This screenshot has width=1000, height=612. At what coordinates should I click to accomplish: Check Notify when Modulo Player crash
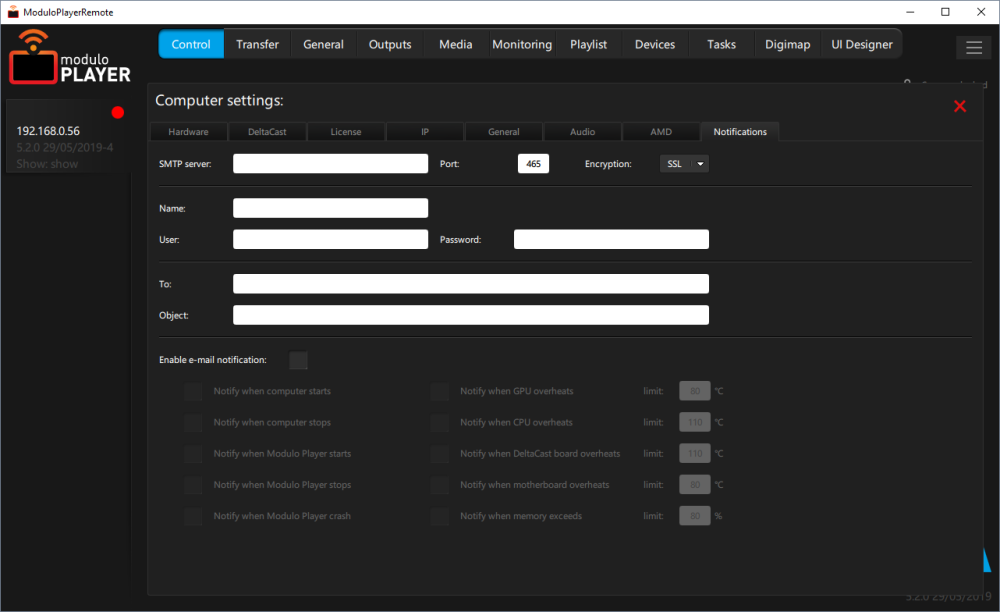(x=193, y=515)
